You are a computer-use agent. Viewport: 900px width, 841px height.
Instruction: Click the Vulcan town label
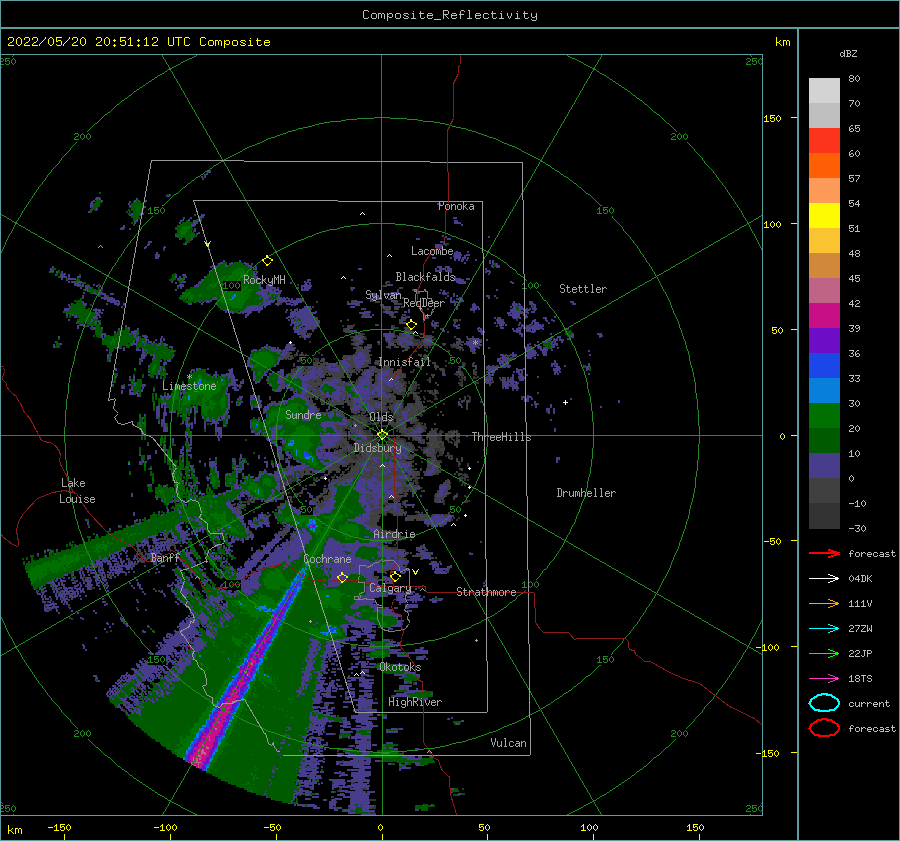tap(509, 743)
